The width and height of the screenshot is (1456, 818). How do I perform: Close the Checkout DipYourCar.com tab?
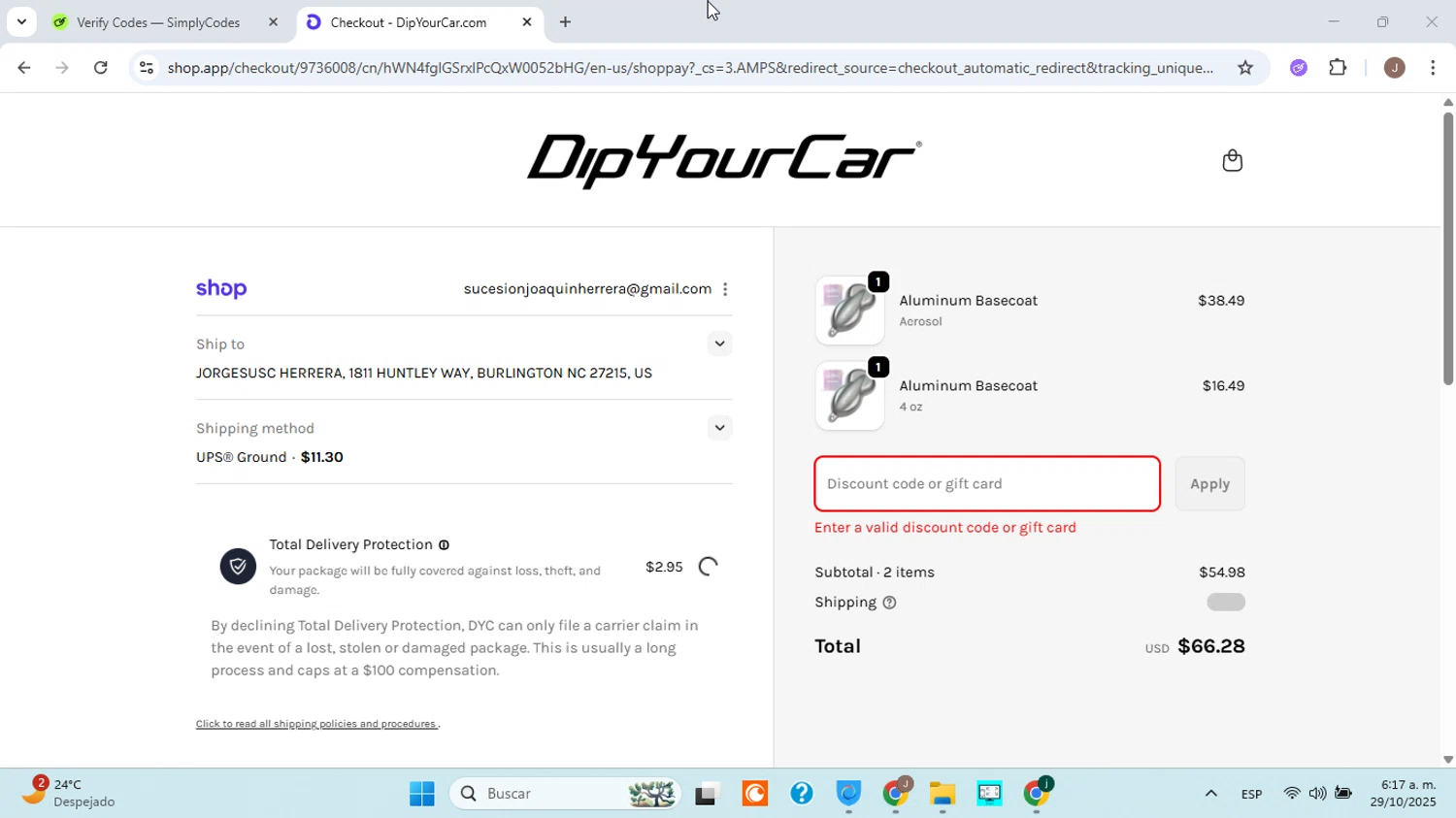(527, 22)
